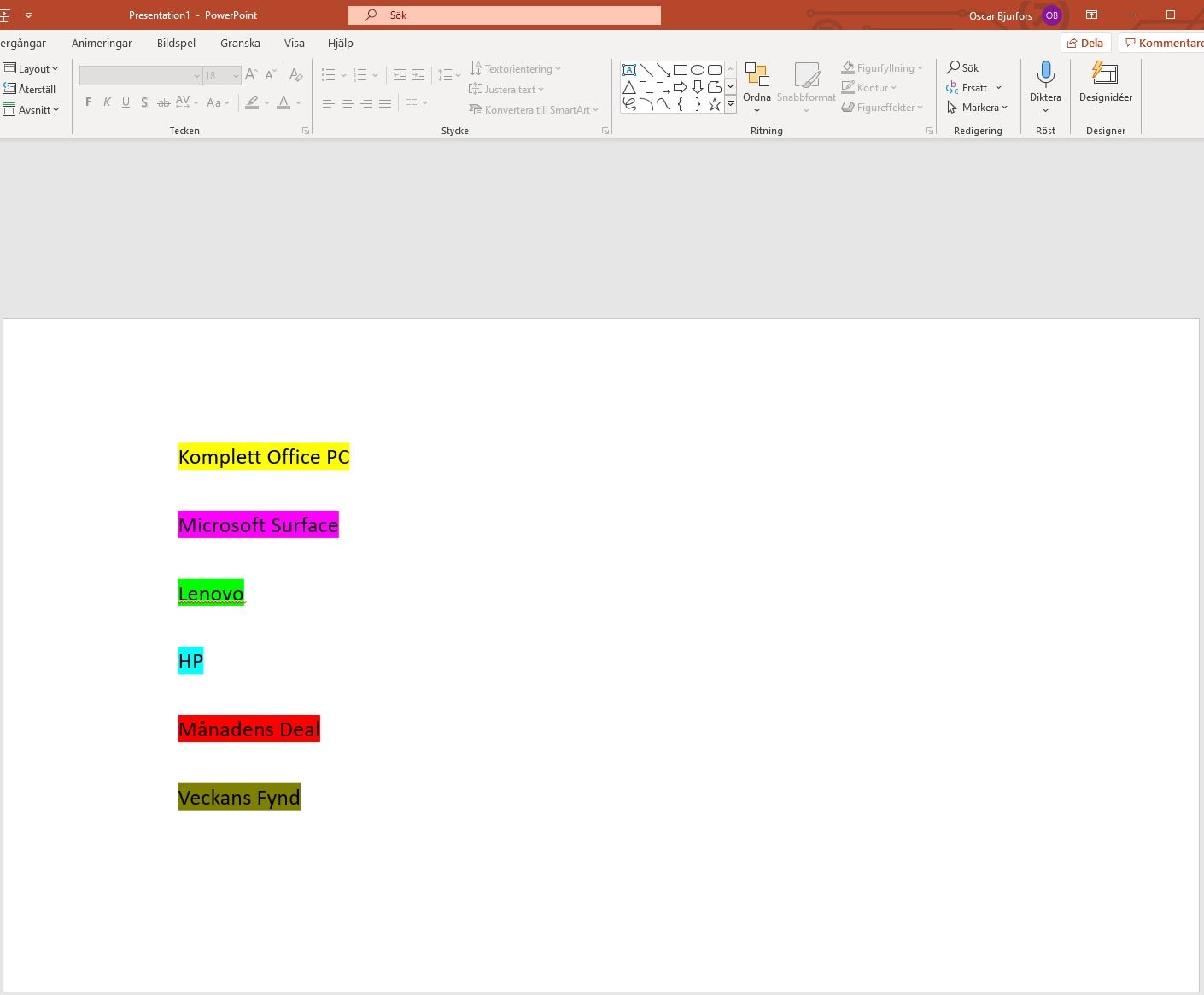Image resolution: width=1204 pixels, height=995 pixels.
Task: Expand the Layout dropdown
Action: (31, 68)
